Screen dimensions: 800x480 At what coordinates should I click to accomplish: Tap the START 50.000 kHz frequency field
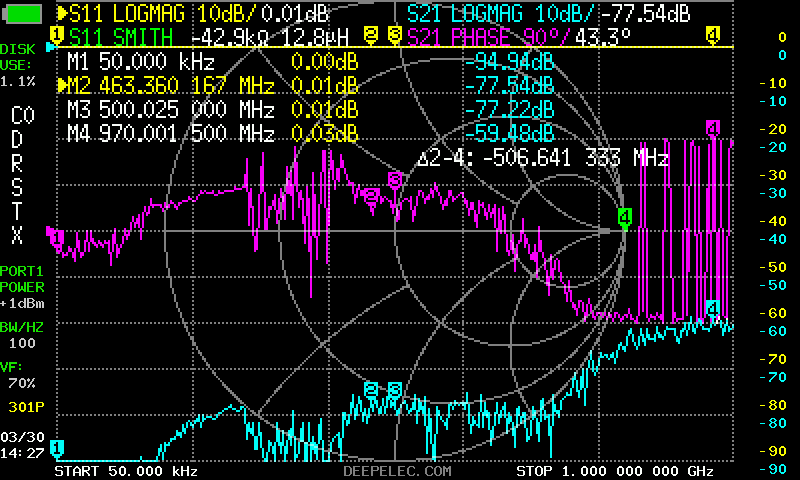pyautogui.click(x=126, y=471)
